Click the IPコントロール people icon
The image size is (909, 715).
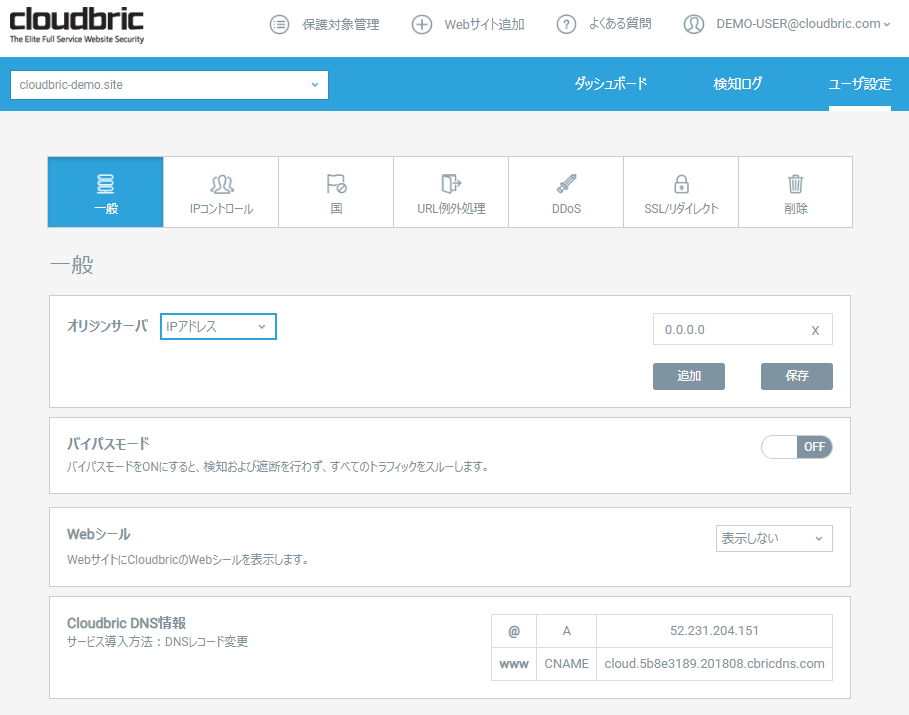[x=221, y=184]
